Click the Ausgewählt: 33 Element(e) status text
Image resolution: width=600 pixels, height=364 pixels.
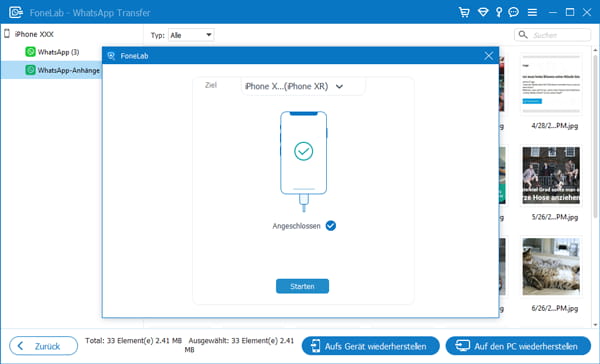tap(240, 345)
